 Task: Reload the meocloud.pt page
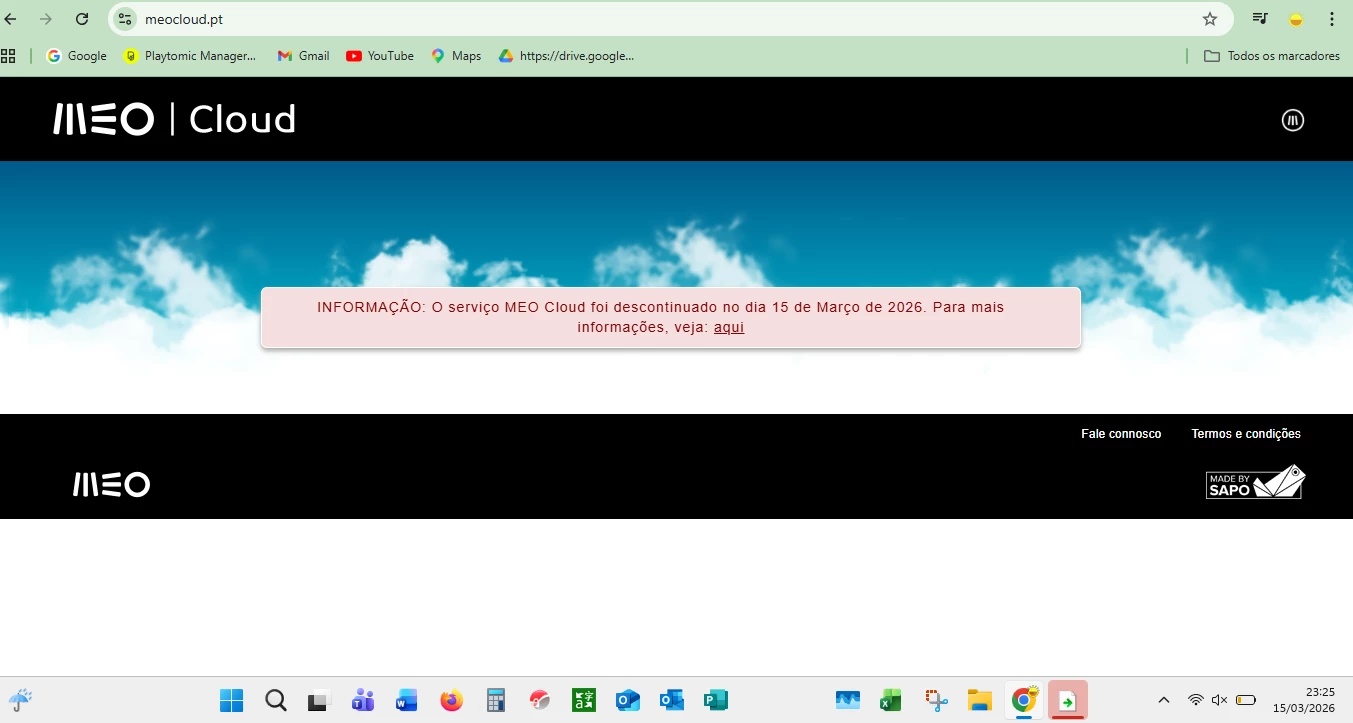(x=82, y=19)
